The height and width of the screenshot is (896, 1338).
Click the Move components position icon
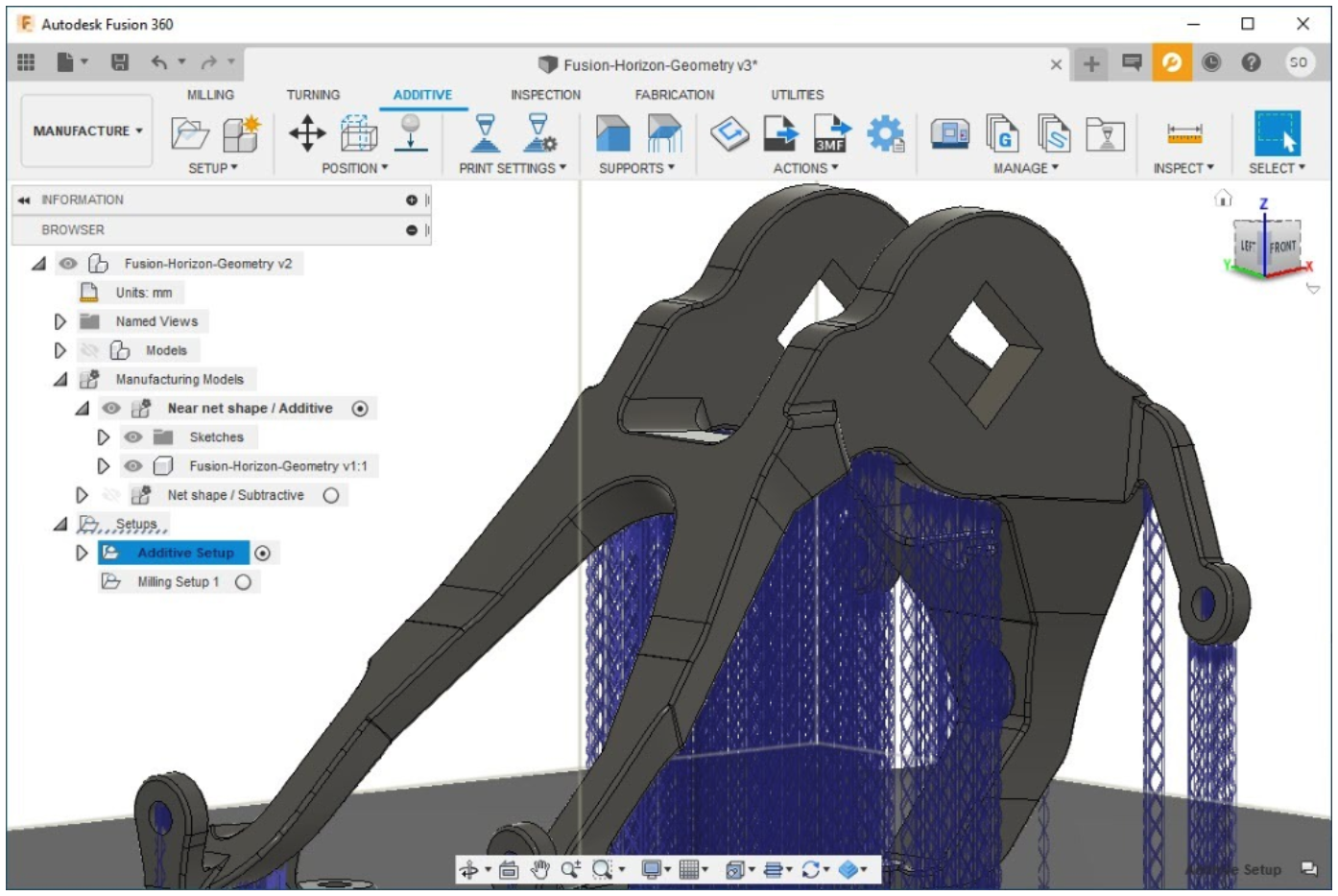(307, 133)
